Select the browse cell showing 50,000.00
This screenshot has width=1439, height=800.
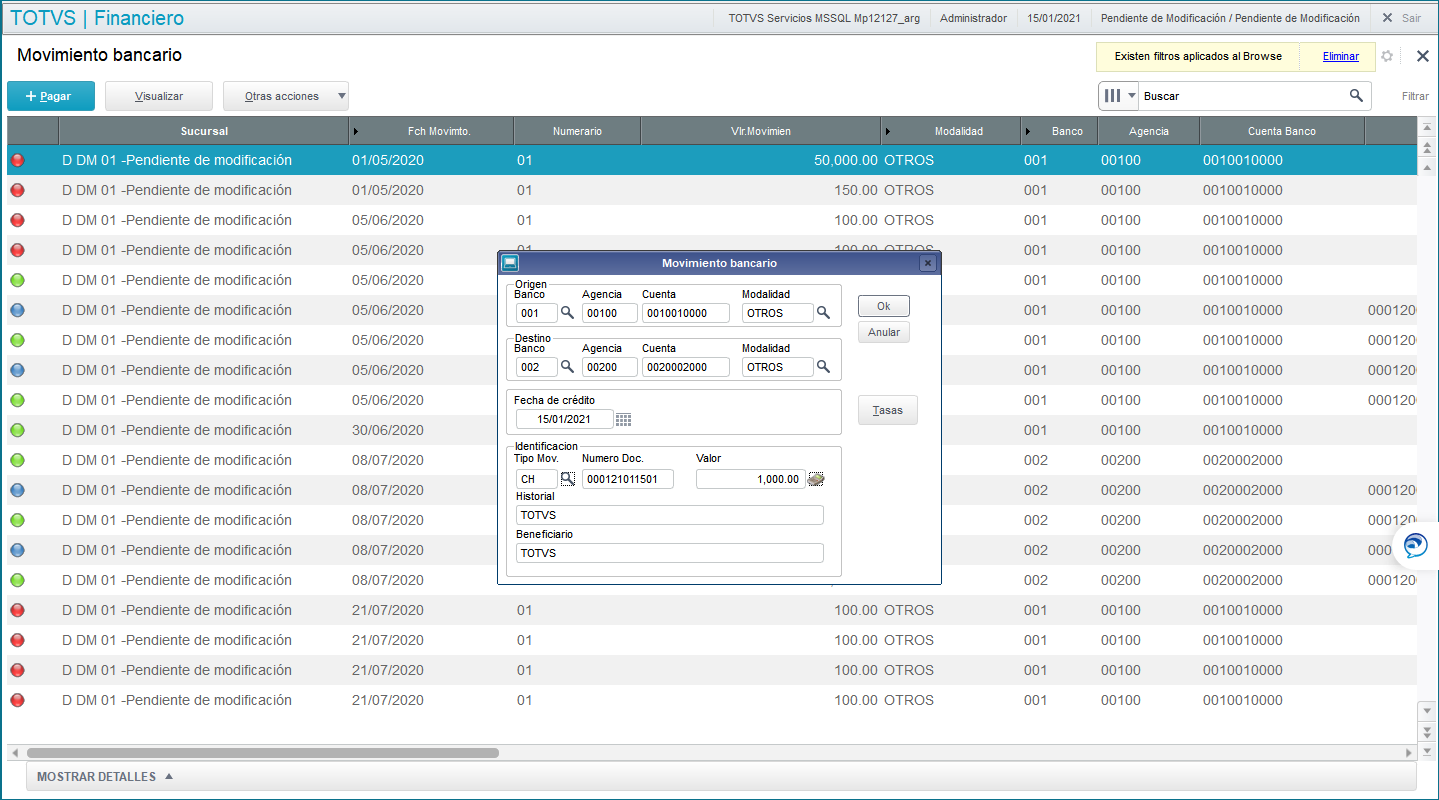pos(761,160)
